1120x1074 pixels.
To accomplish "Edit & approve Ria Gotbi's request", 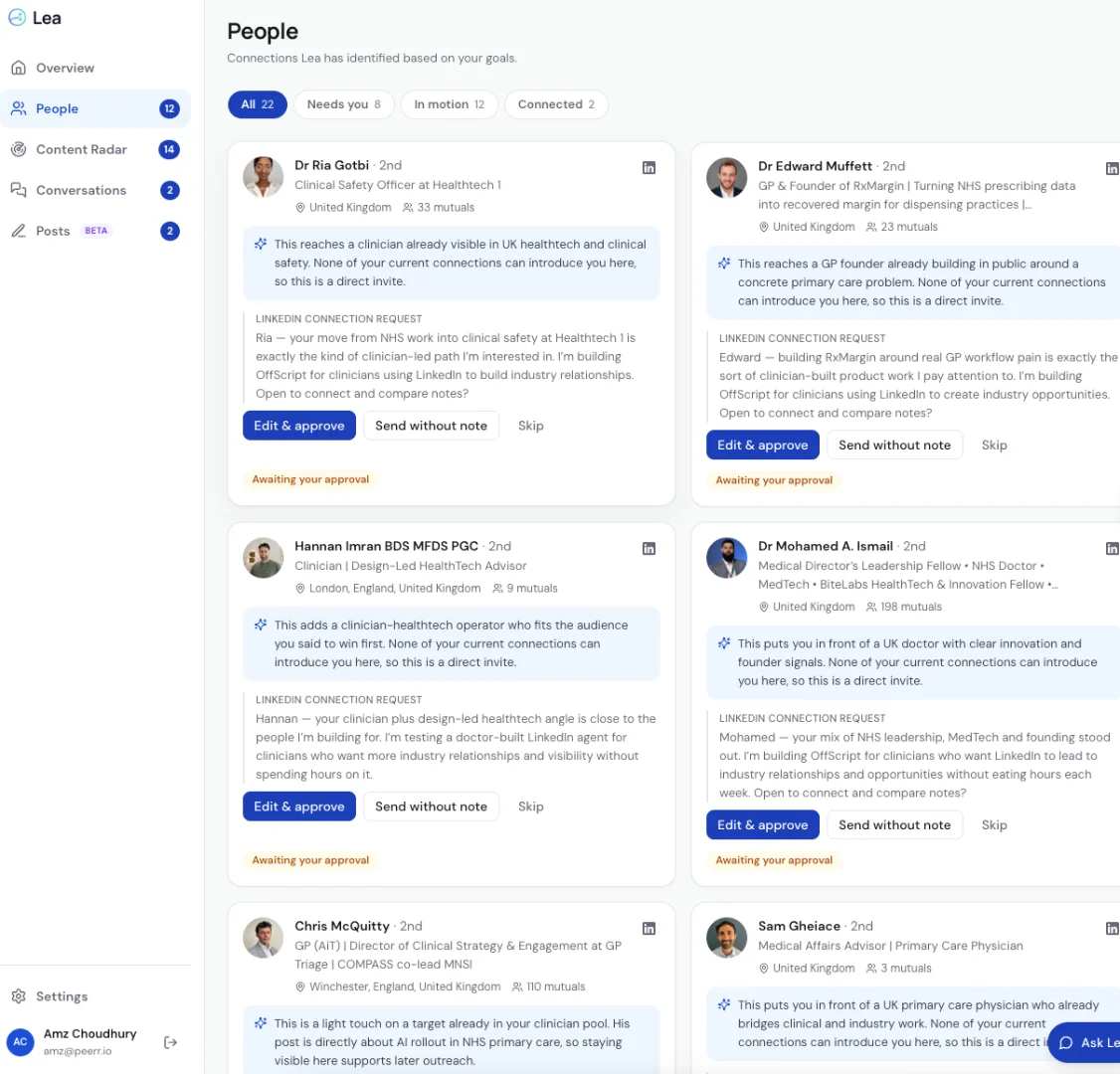I will (299, 426).
